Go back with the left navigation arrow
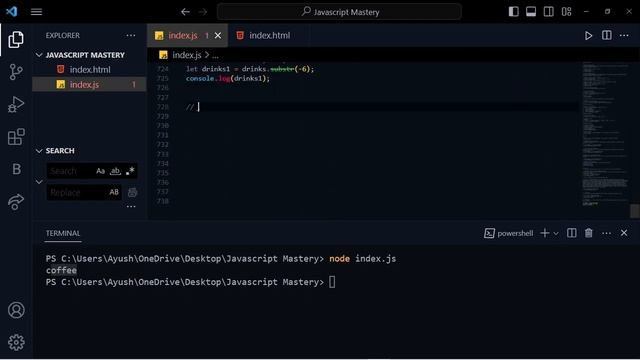Image resolution: width=640 pixels, height=360 pixels. point(185,12)
